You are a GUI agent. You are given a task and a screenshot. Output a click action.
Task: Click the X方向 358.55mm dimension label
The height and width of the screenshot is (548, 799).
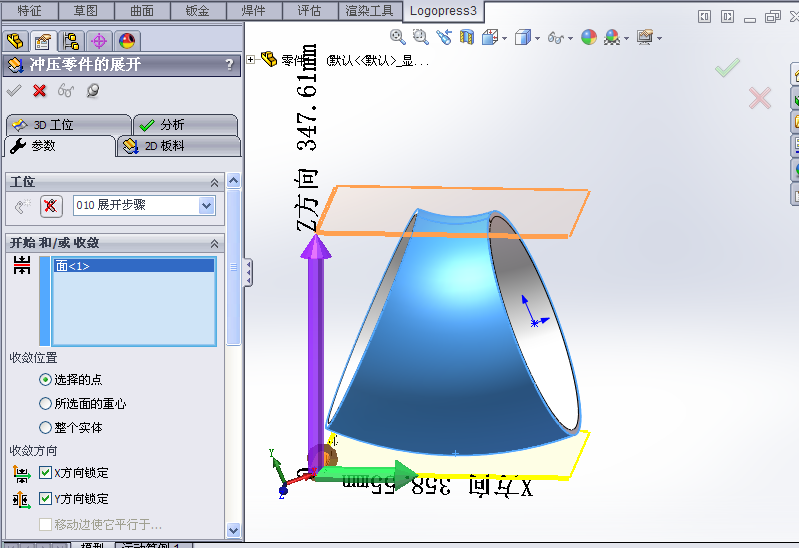pos(438,486)
